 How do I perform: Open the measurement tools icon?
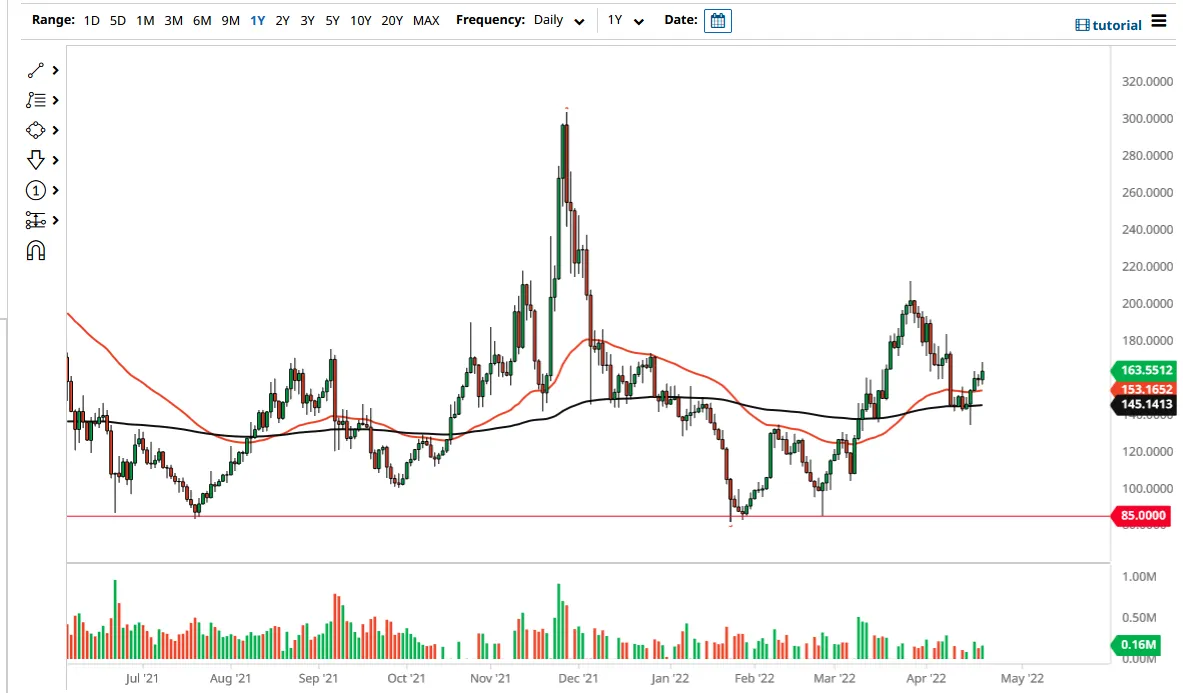(x=35, y=220)
